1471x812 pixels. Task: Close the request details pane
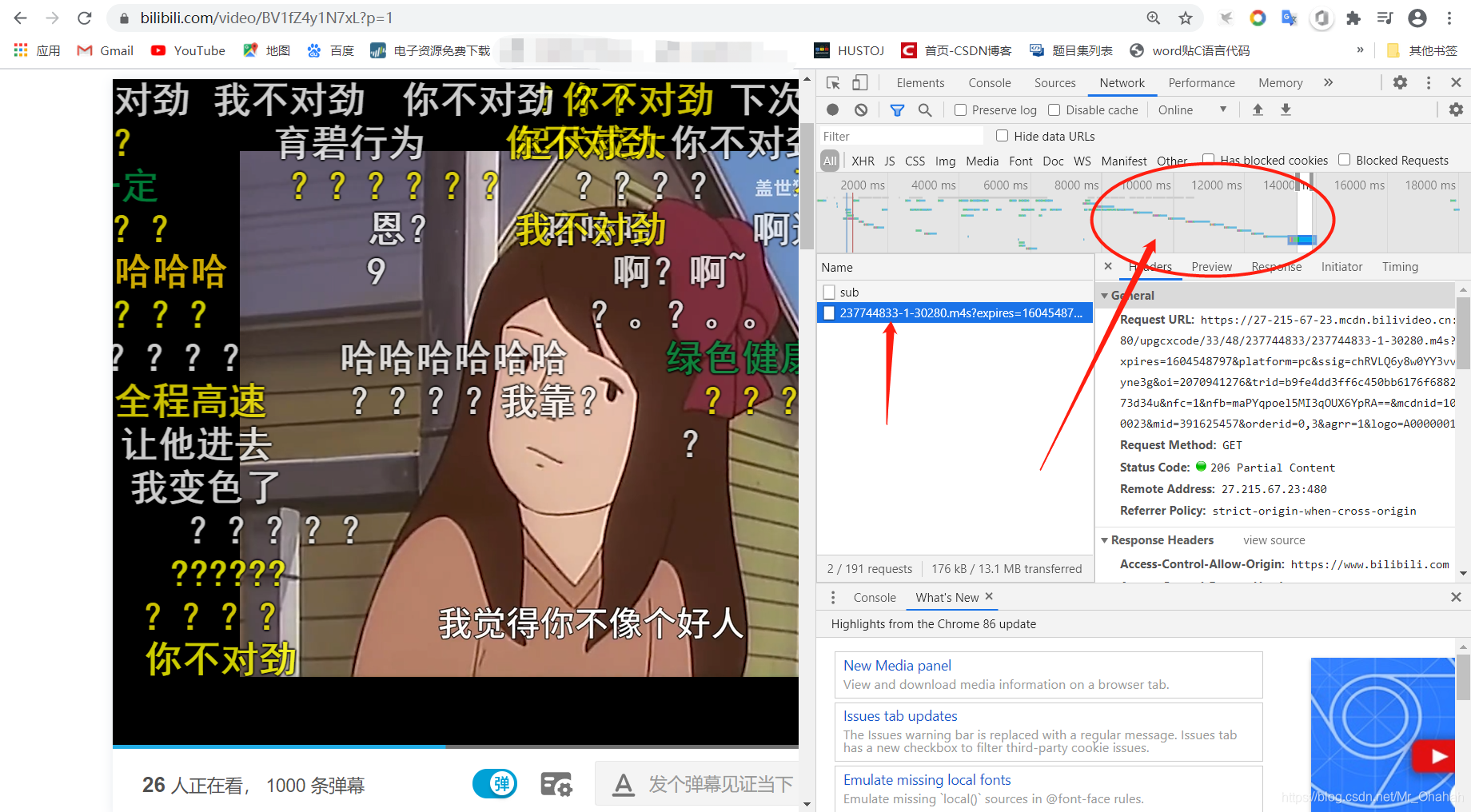click(x=1108, y=266)
